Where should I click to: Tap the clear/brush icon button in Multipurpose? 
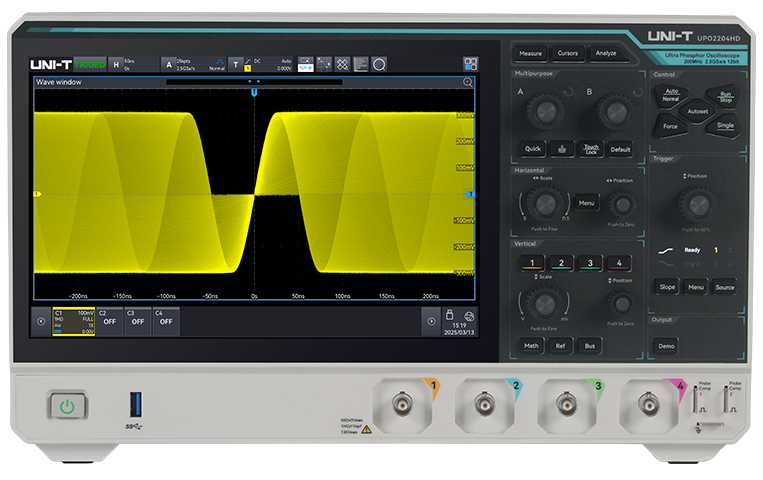(561, 149)
